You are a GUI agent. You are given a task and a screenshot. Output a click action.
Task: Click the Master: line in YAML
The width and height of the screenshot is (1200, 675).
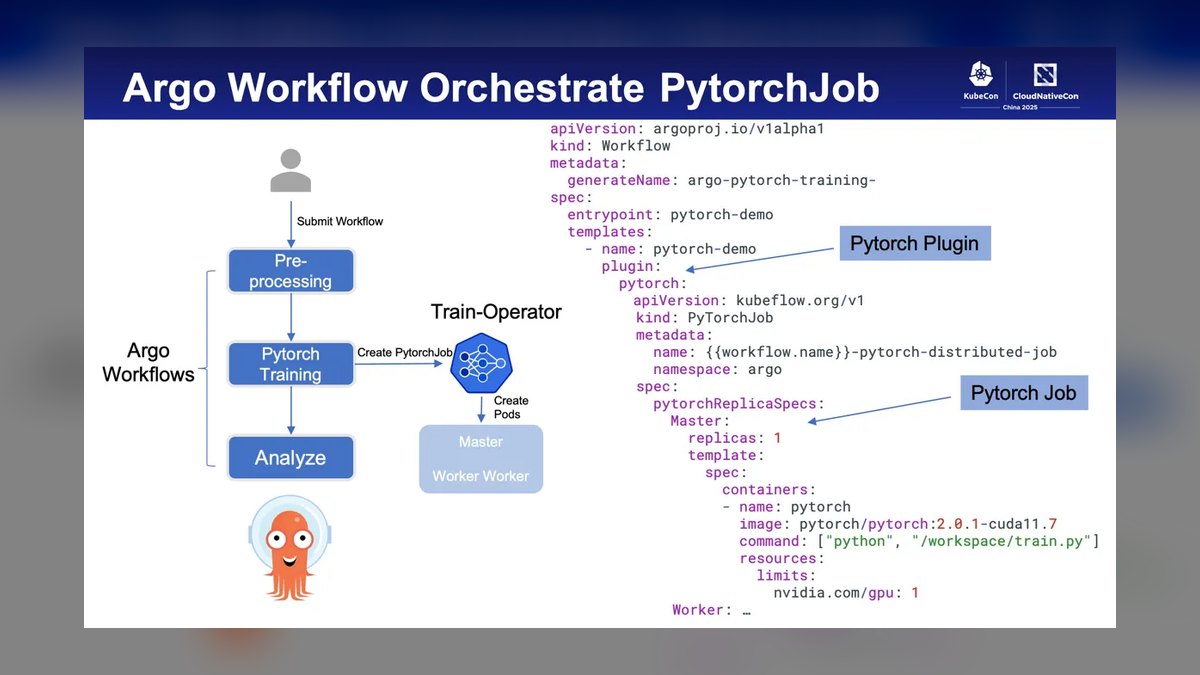[700, 421]
